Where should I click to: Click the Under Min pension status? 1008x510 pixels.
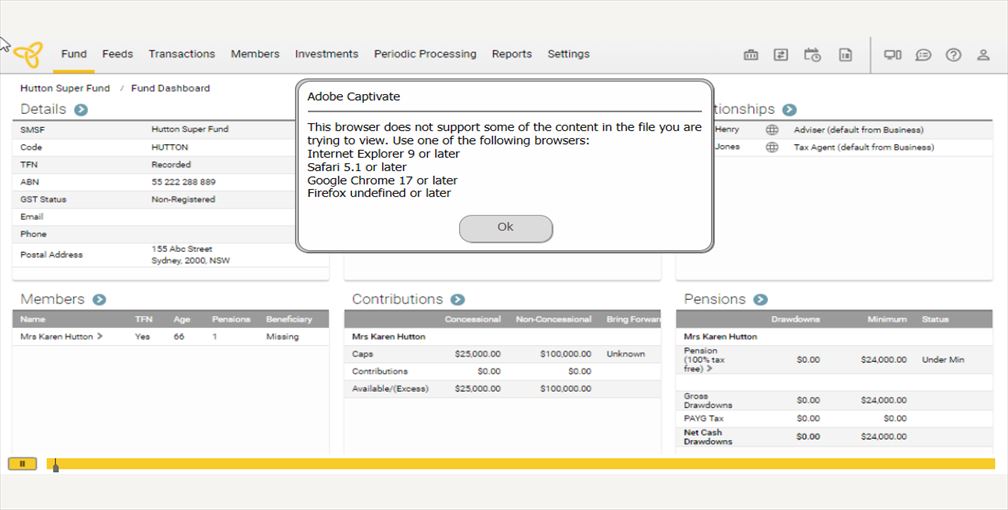[943, 360]
